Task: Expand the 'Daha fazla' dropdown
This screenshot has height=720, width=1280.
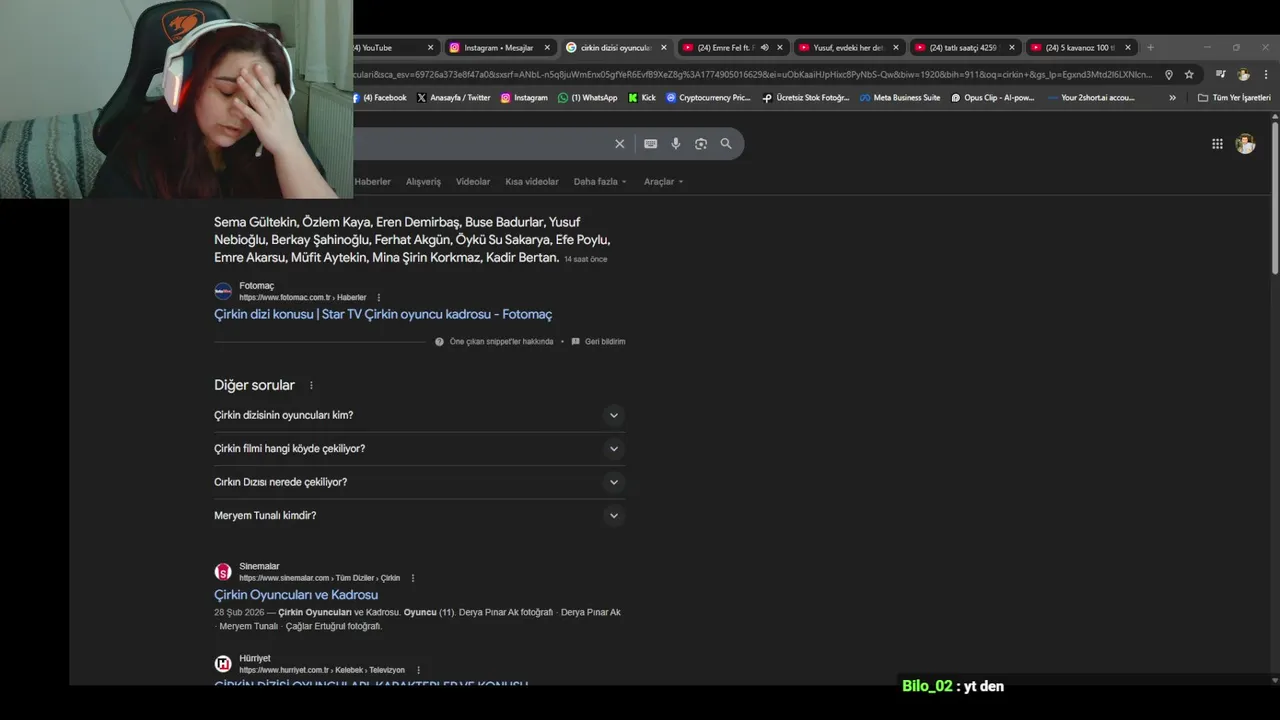Action: [600, 182]
